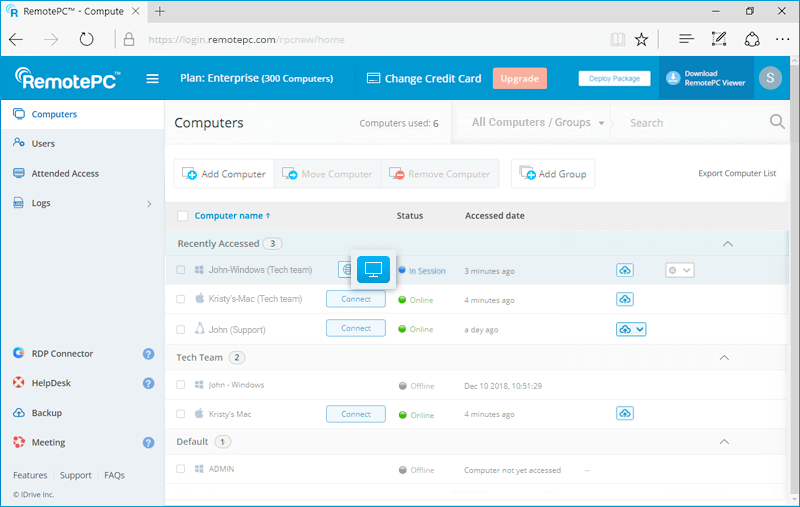Select all computers checkbox in header
This screenshot has height=507, width=800.
[182, 216]
